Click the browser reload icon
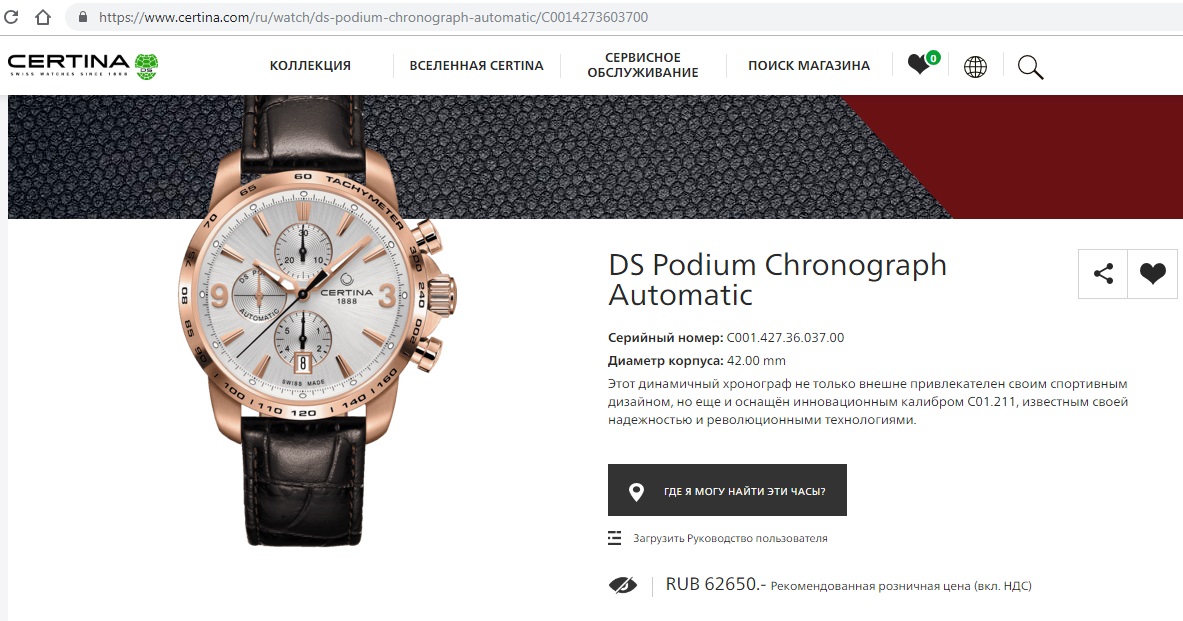Image resolution: width=1183 pixels, height=621 pixels. (11, 17)
